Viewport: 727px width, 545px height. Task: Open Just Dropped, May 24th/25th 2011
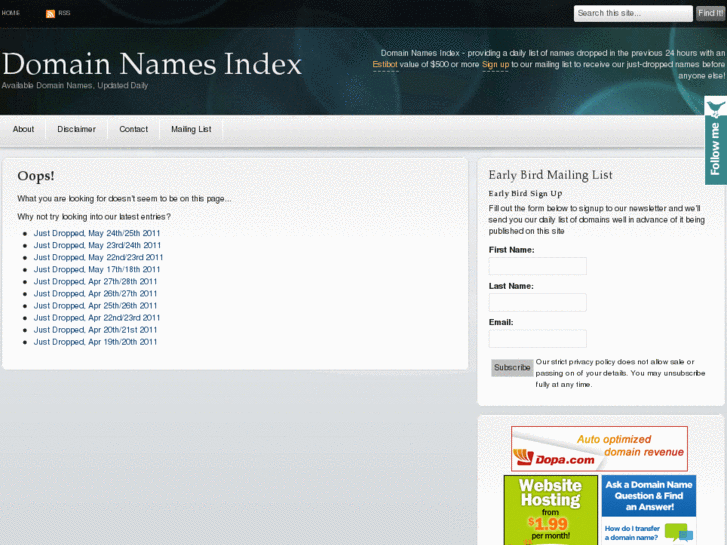pyautogui.click(x=96, y=233)
